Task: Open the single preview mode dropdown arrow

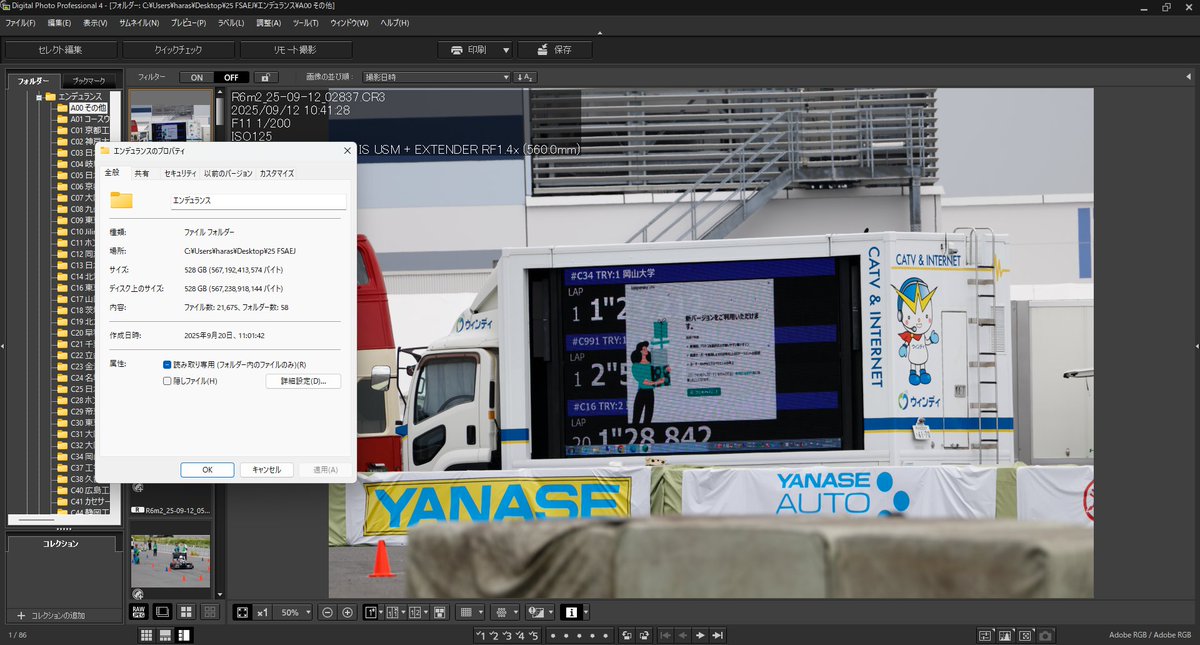Action: pos(381,612)
